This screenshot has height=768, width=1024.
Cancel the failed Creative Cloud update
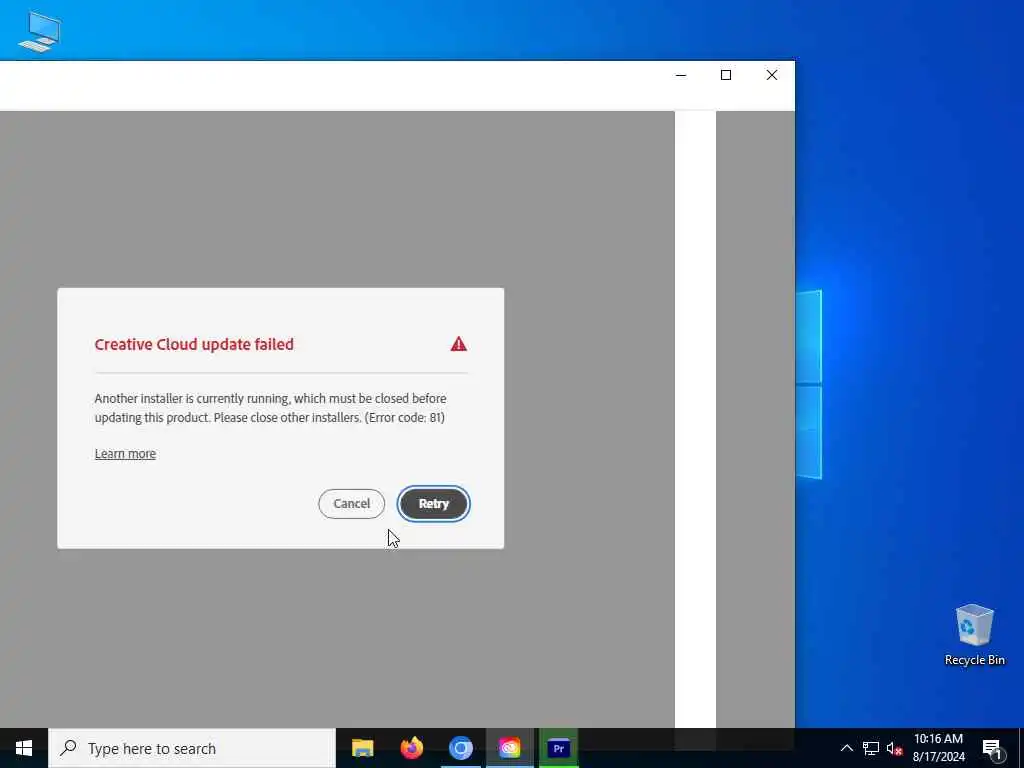tap(351, 504)
